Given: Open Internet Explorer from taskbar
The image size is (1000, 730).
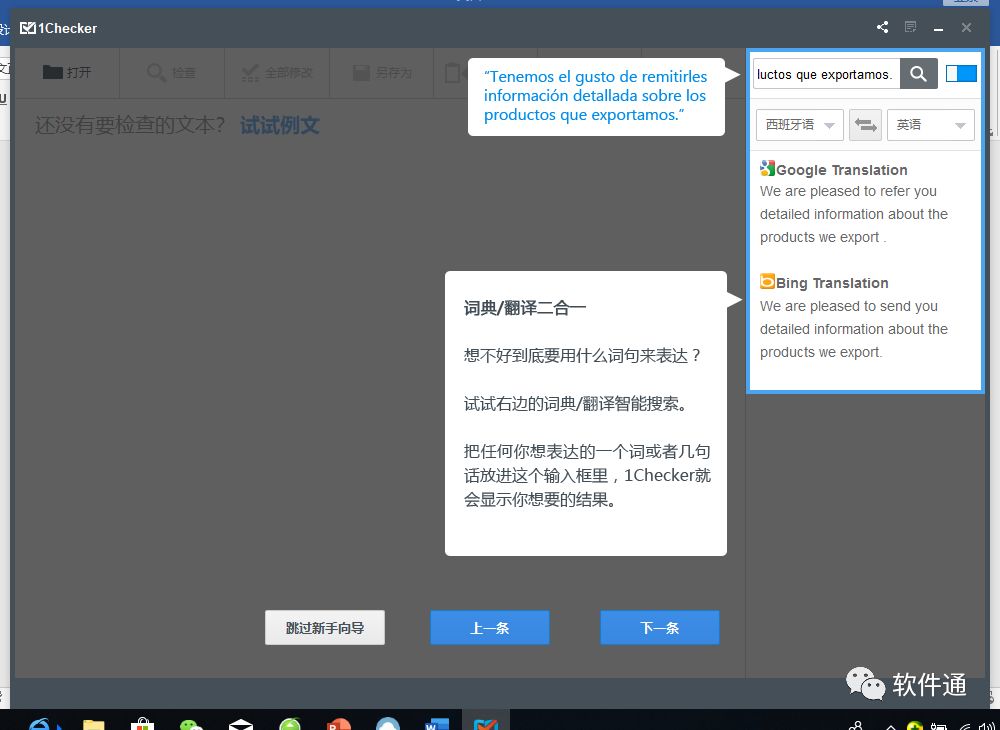Looking at the screenshot, I should point(40,724).
